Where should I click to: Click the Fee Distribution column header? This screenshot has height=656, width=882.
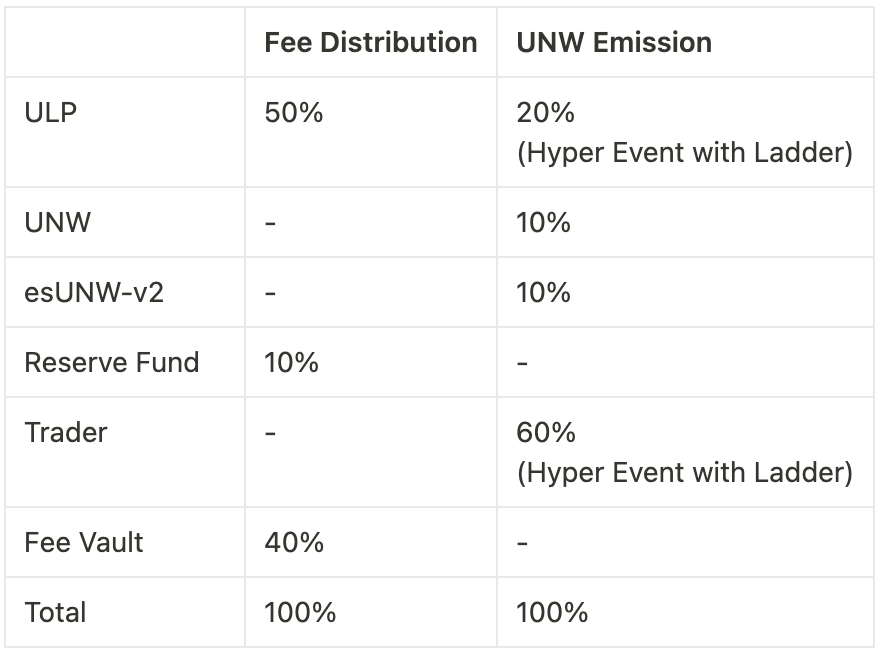point(370,43)
